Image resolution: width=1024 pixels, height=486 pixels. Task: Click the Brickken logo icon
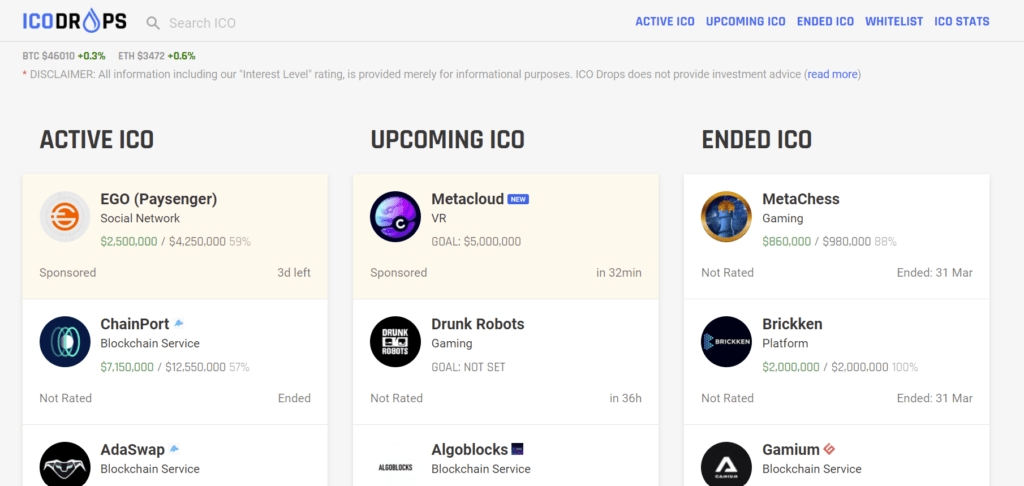(726, 342)
